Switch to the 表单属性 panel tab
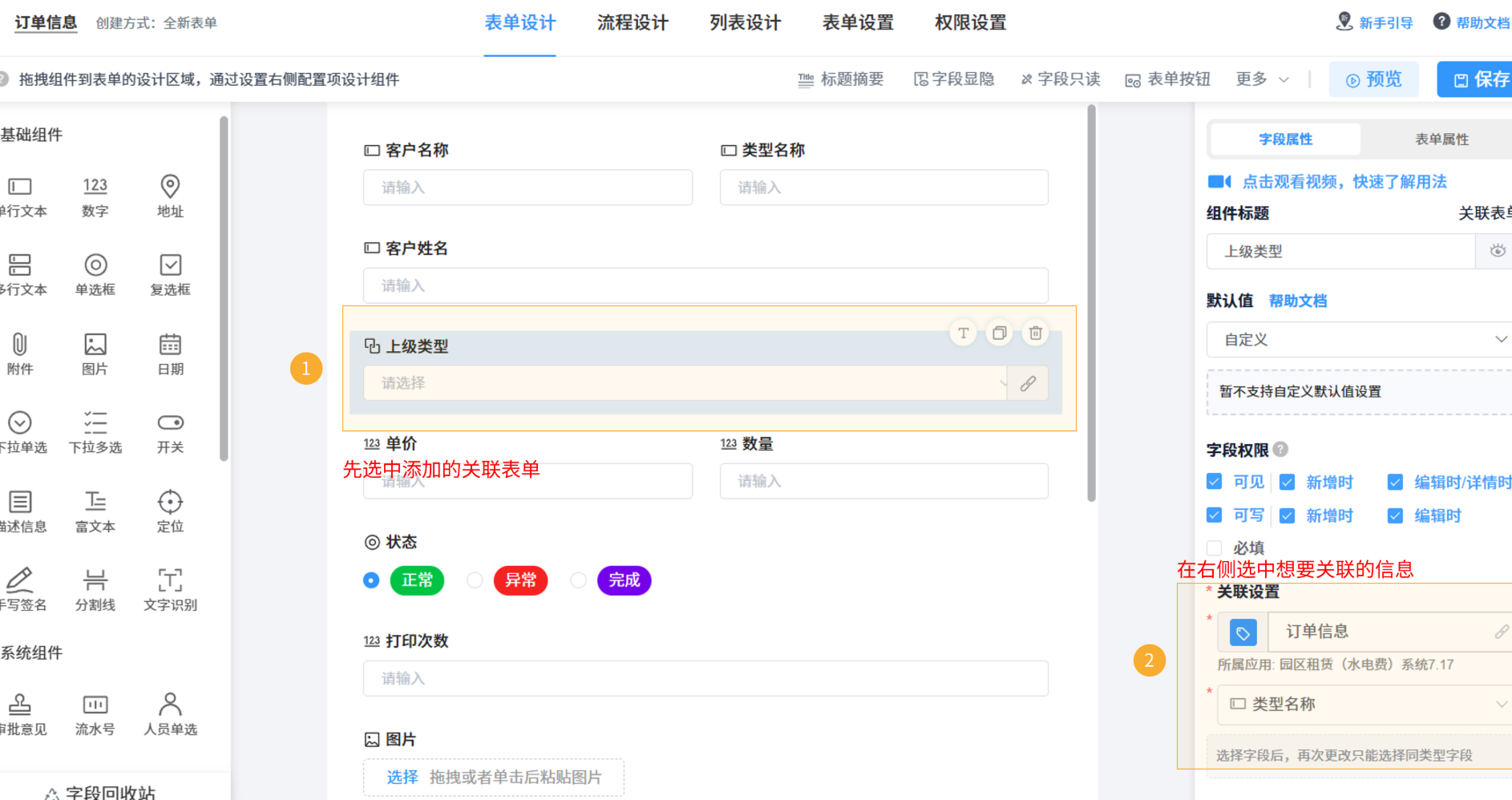The width and height of the screenshot is (1512, 800). coord(1441,139)
